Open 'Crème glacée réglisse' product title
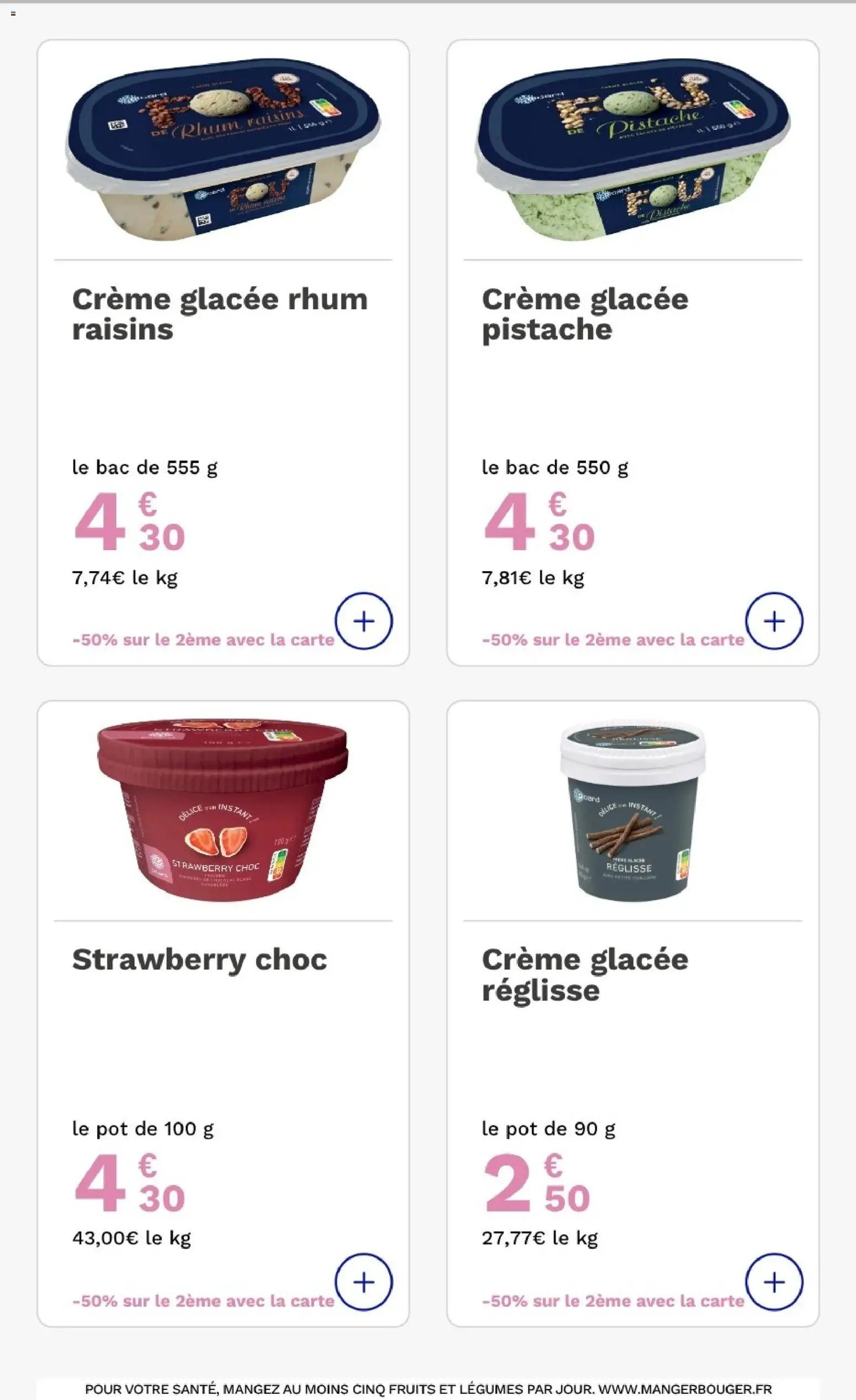The width and height of the screenshot is (856, 1400). tap(585, 975)
